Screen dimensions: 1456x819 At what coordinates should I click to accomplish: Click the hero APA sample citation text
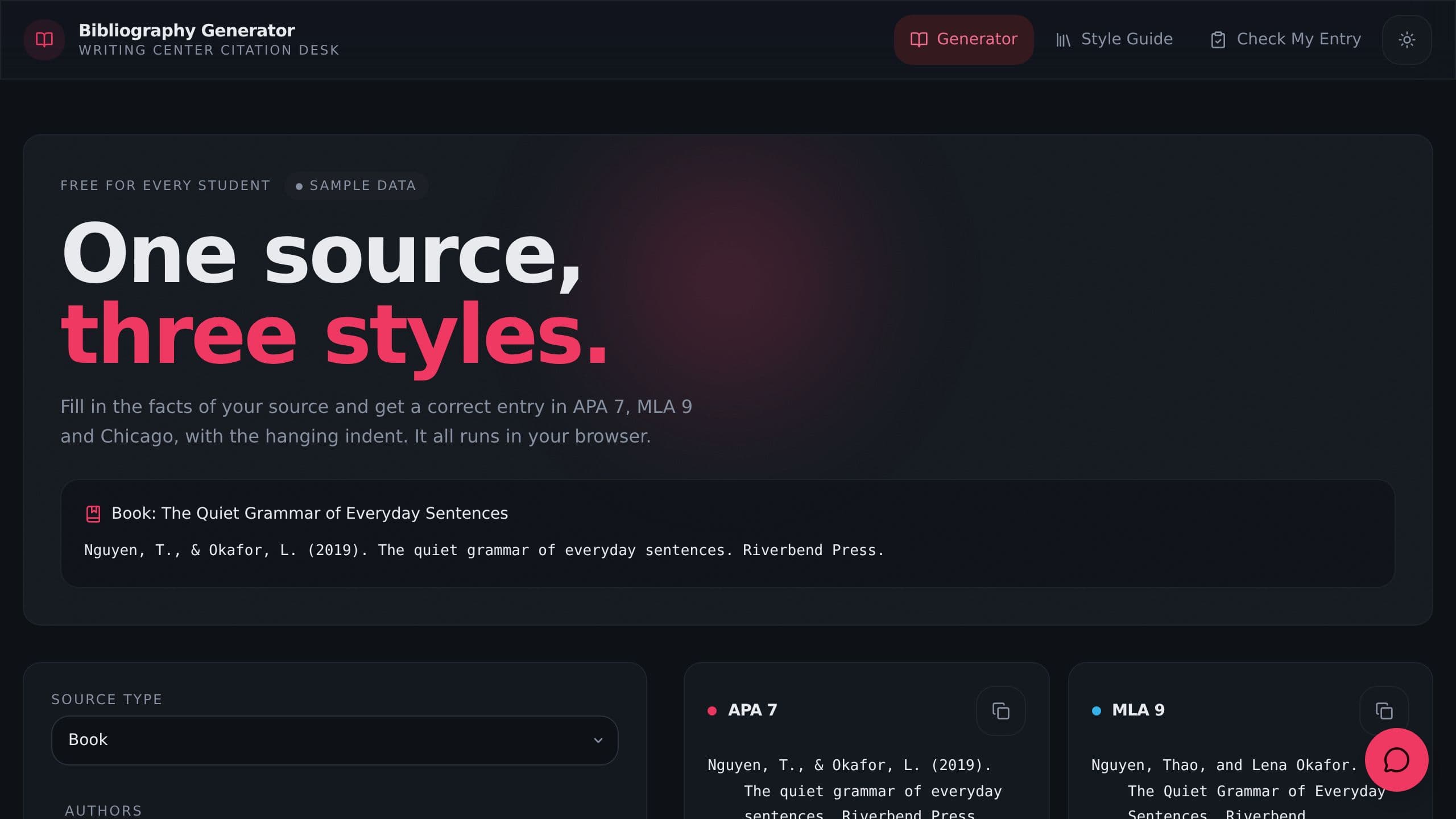[x=484, y=550]
